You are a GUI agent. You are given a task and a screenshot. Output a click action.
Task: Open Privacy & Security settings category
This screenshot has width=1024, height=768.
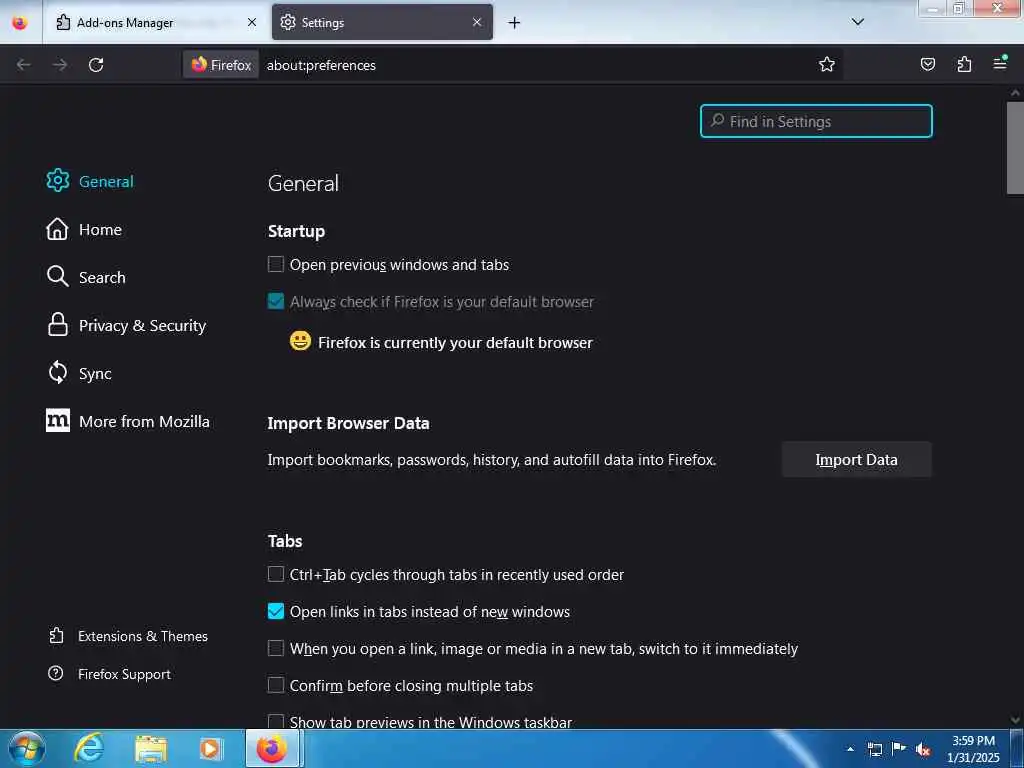pos(142,325)
